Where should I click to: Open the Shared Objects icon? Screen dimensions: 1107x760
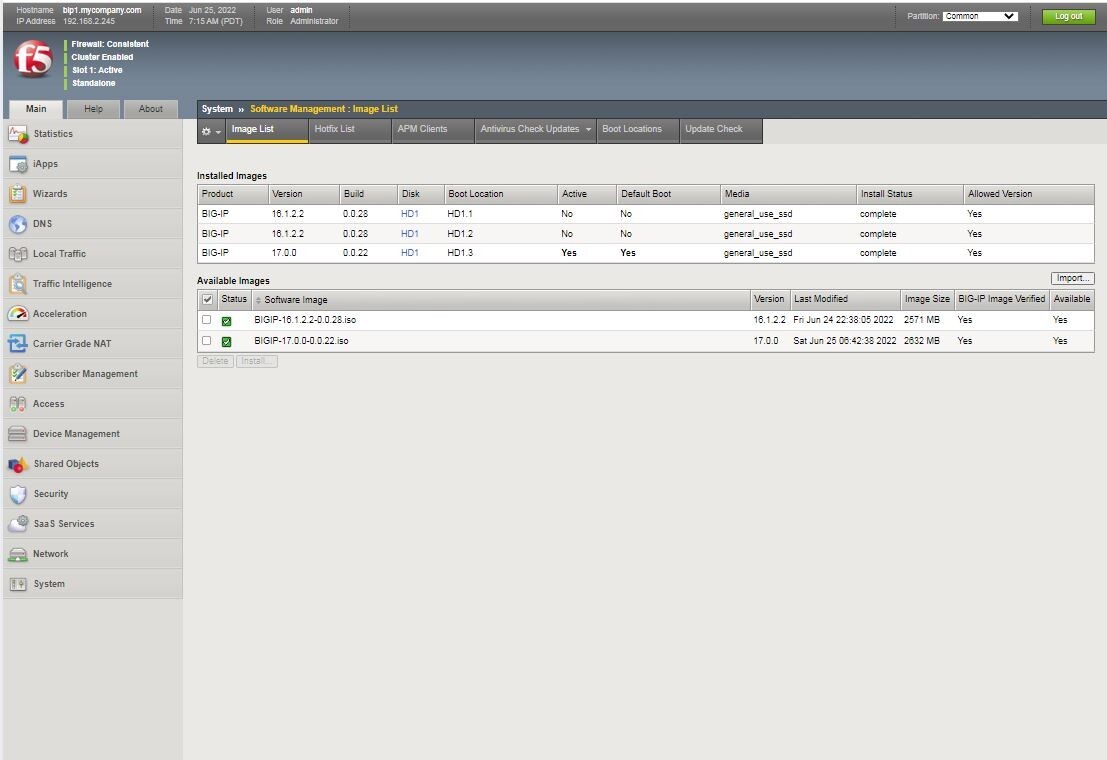[x=18, y=464]
